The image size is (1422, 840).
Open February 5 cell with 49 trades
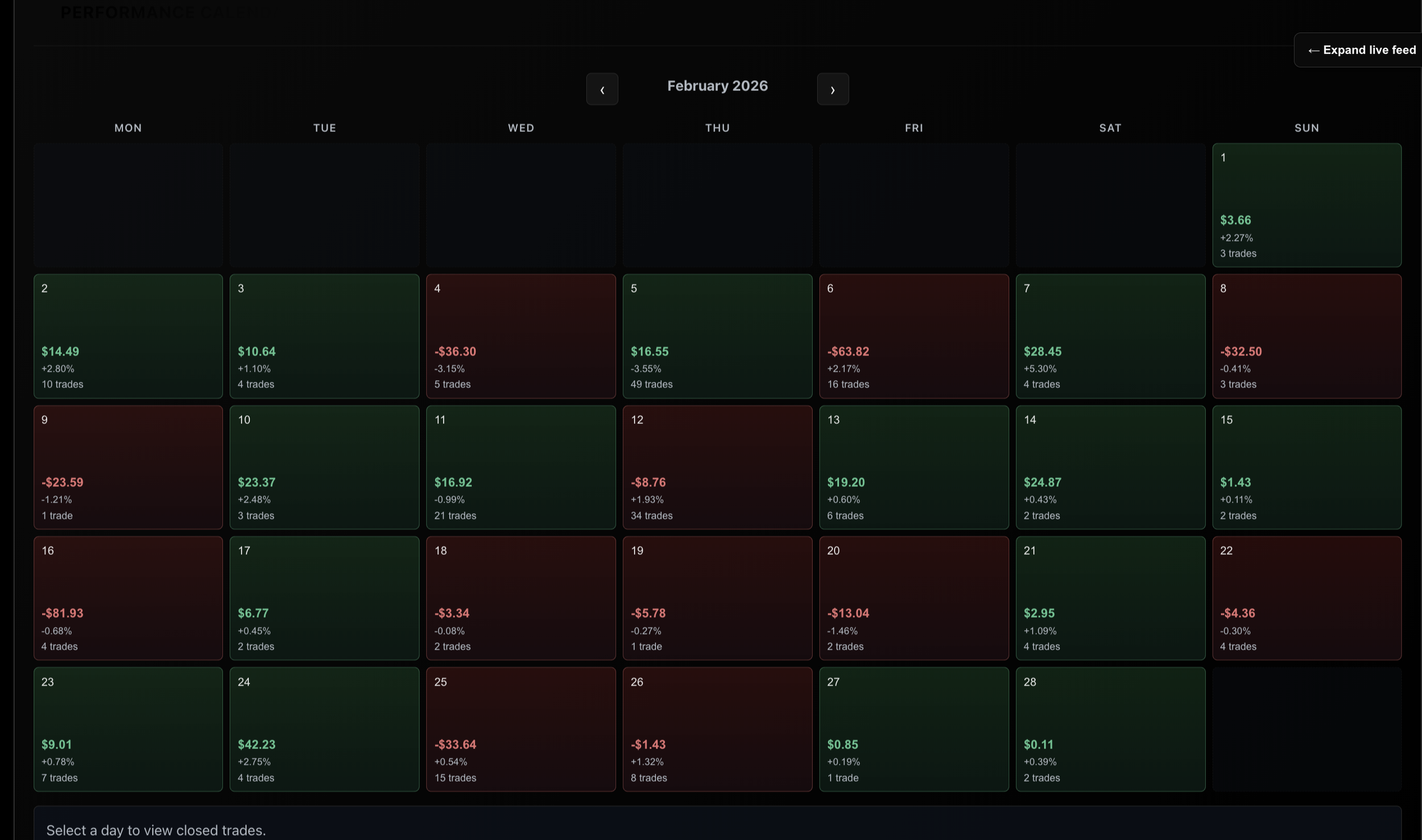717,336
